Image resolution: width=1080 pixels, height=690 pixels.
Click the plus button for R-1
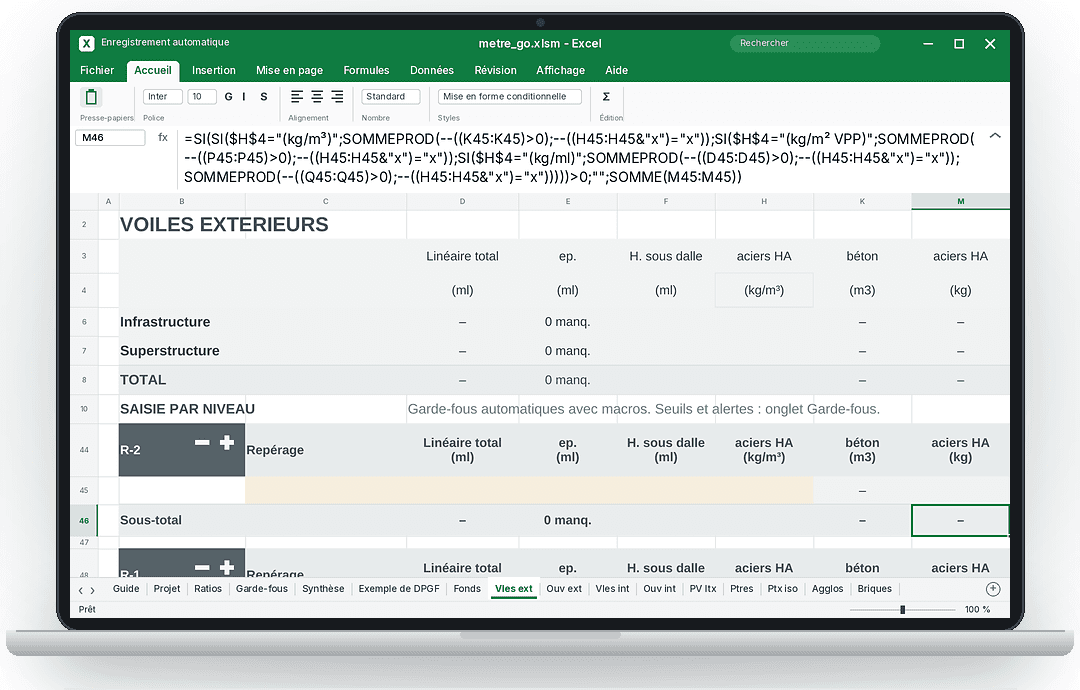pos(227,568)
